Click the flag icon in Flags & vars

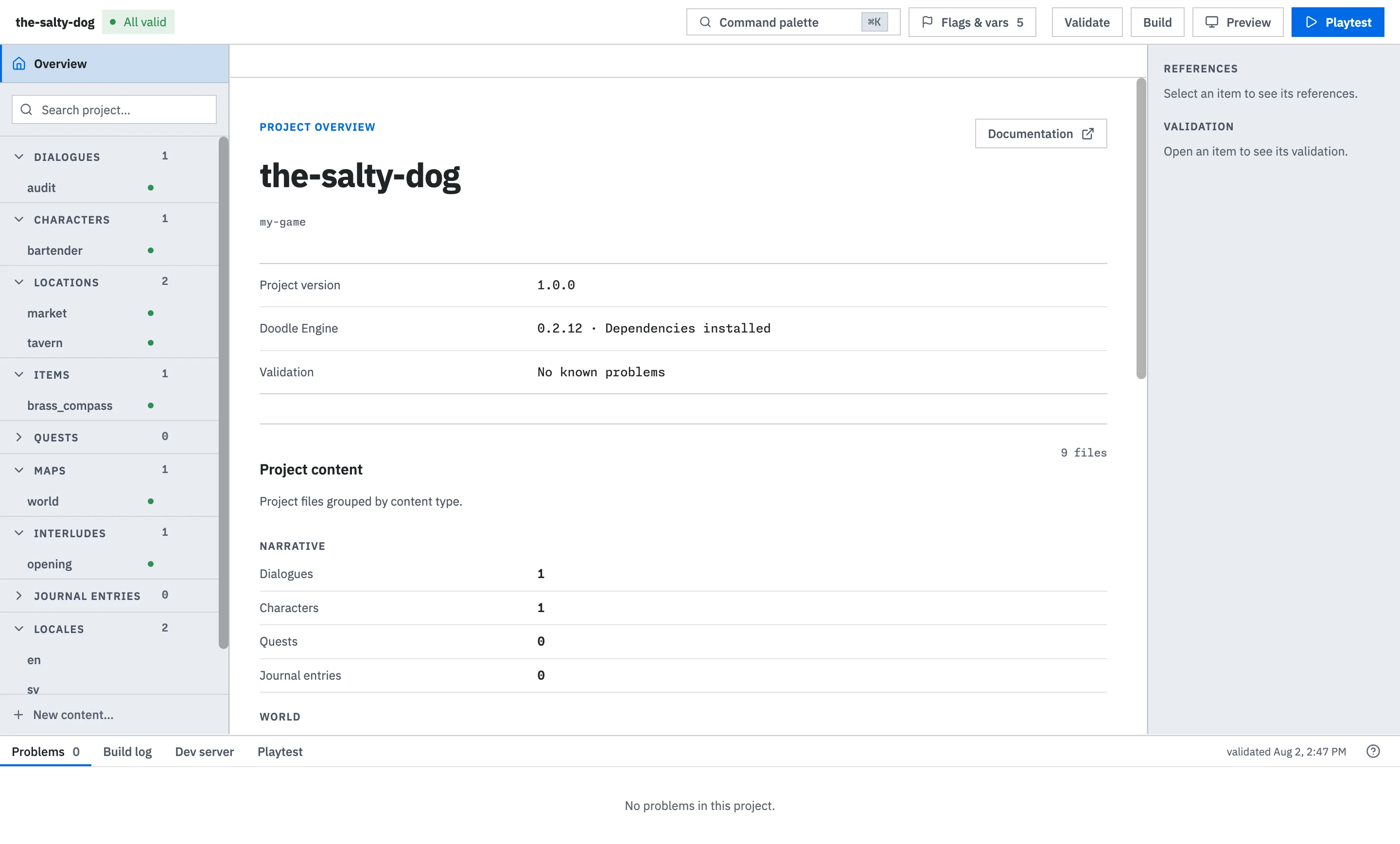927,22
